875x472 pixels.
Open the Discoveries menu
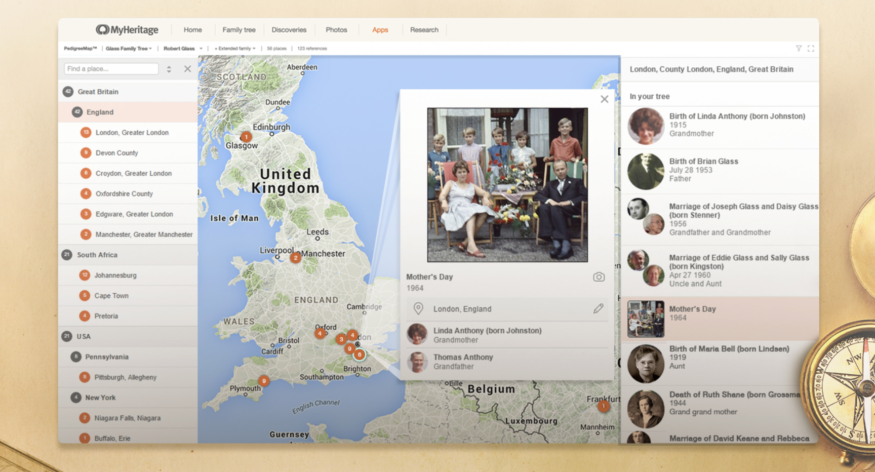(x=289, y=30)
